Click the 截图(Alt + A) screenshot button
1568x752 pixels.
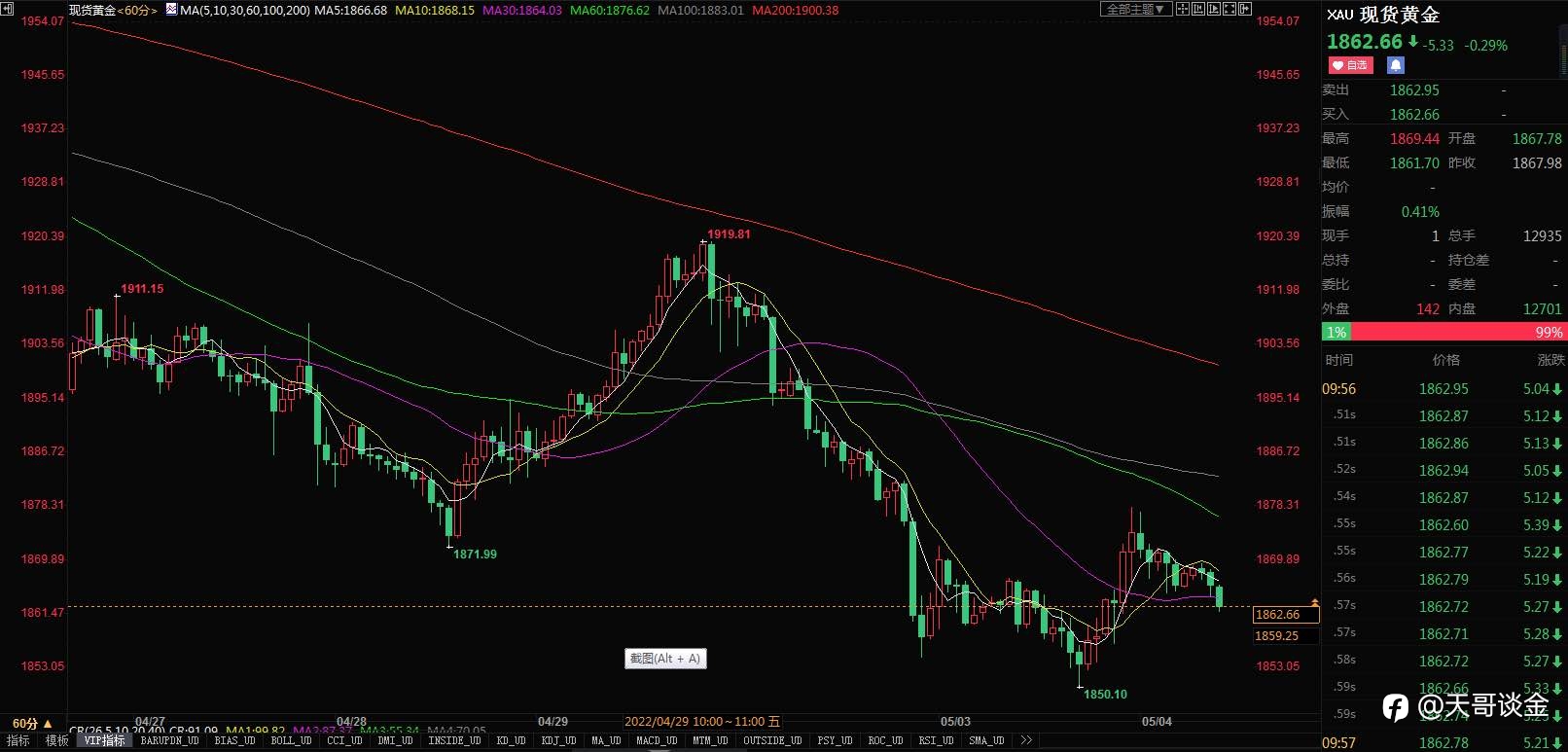[x=665, y=659]
